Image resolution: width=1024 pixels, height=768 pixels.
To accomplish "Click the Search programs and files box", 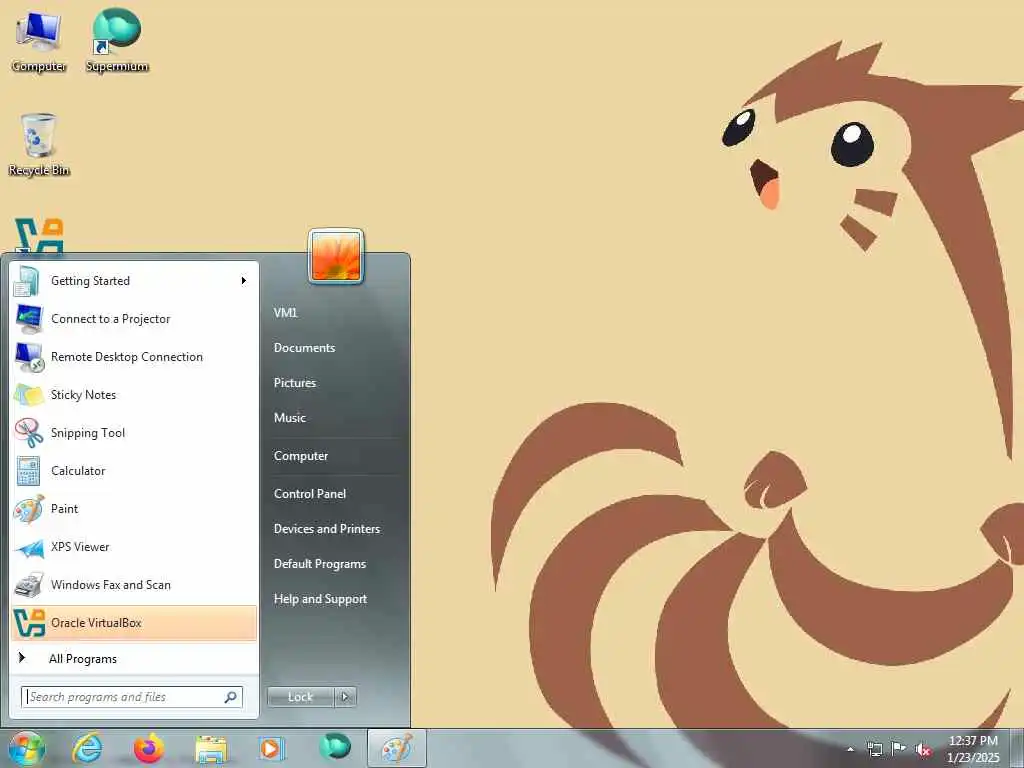I will tap(132, 697).
